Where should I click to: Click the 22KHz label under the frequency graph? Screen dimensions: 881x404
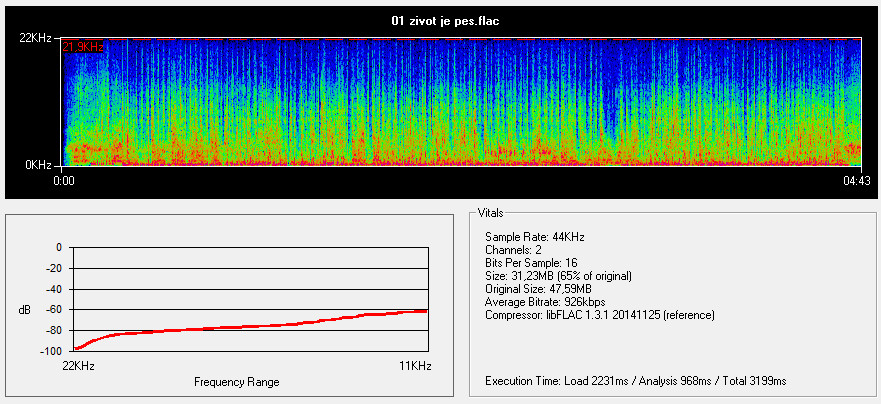coord(77,366)
